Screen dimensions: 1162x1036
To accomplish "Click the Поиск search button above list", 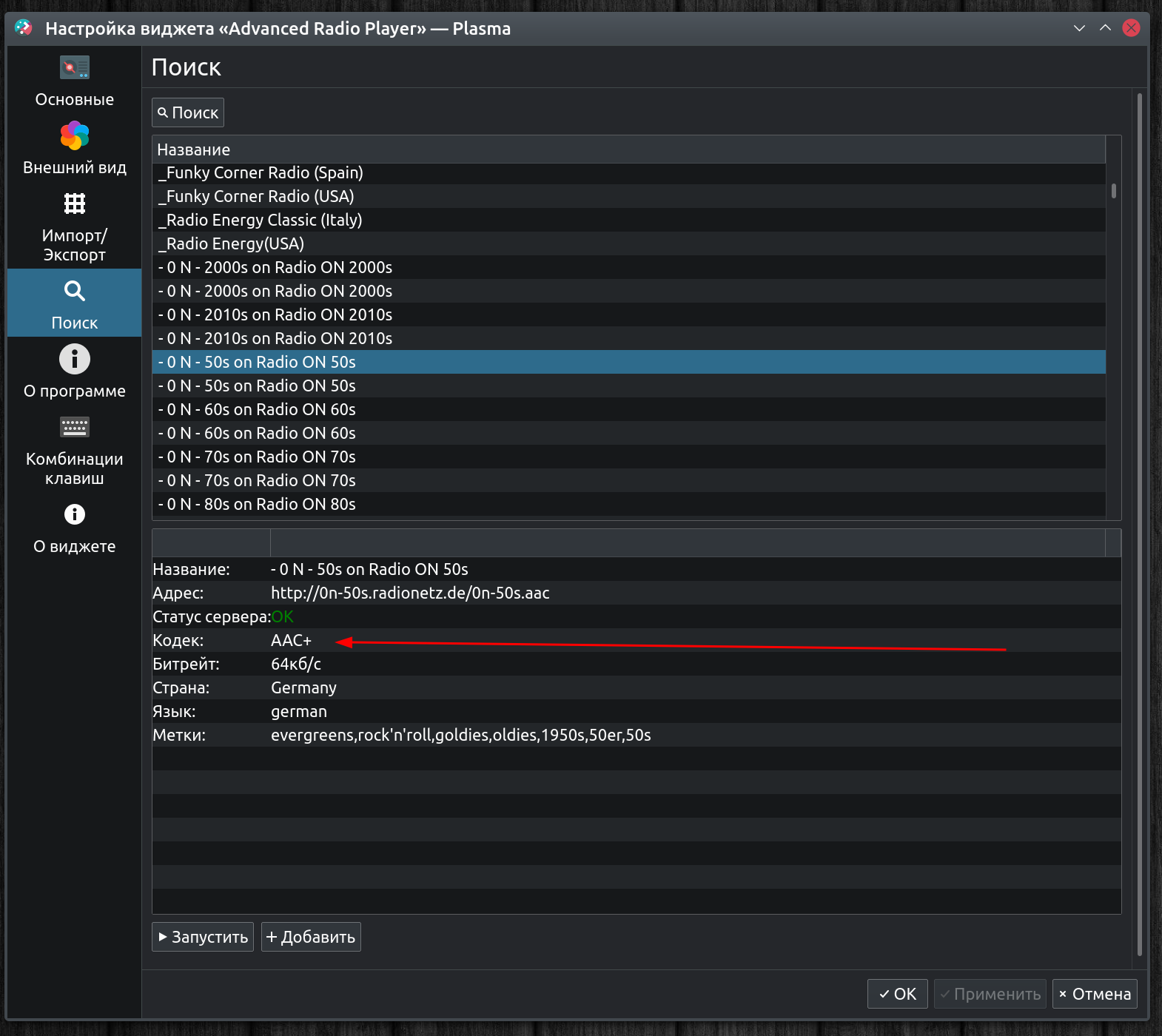I will [x=188, y=112].
